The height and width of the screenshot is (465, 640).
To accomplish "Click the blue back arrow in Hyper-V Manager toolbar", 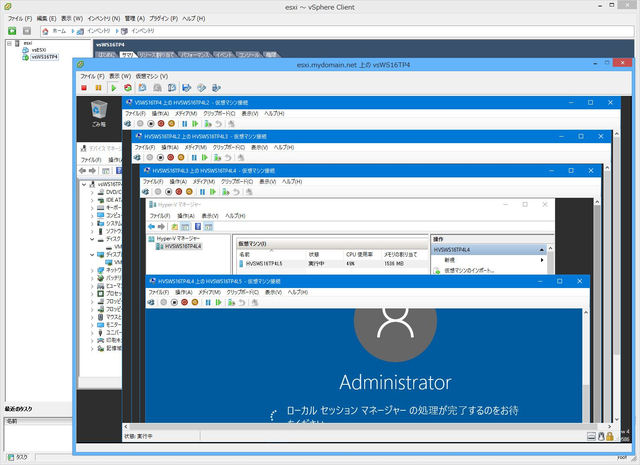I will pyautogui.click(x=151, y=227).
